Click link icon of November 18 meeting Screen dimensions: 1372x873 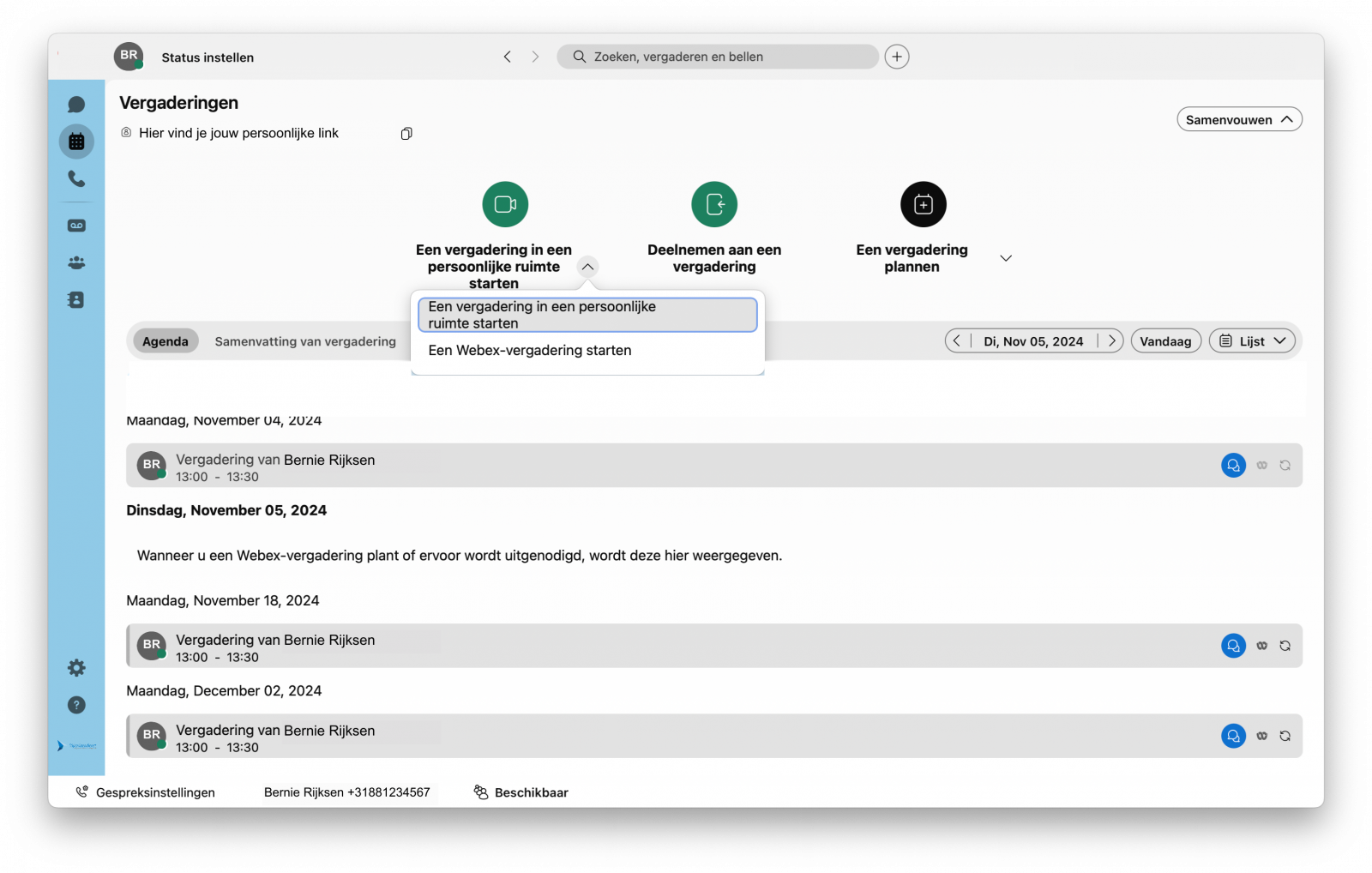coord(1262,646)
